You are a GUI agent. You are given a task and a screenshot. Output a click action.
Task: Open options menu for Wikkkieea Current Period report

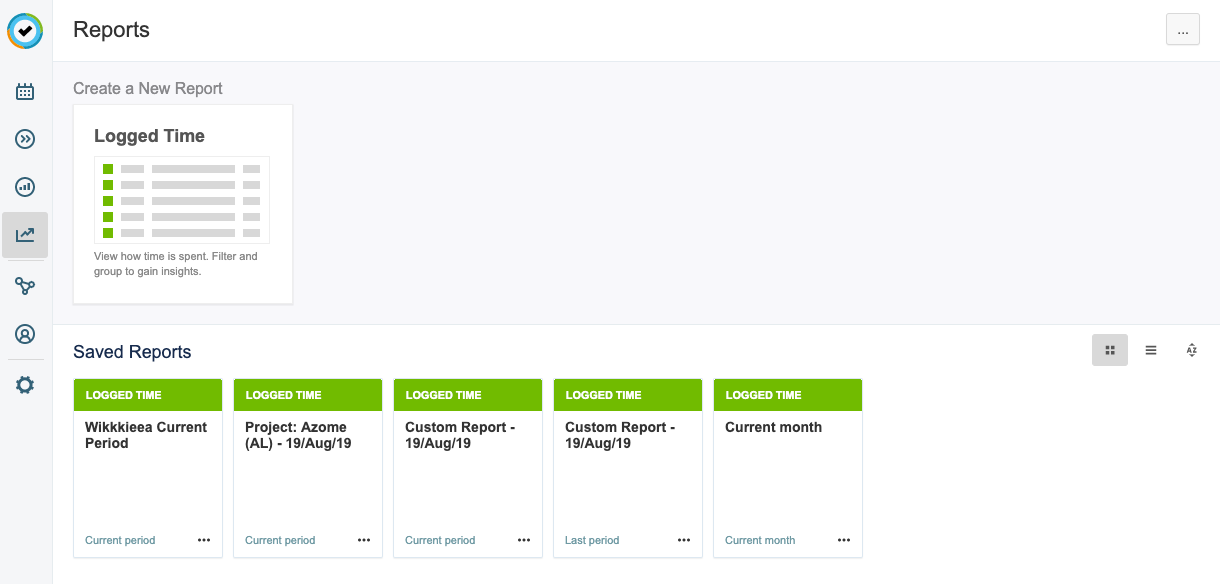pos(204,540)
